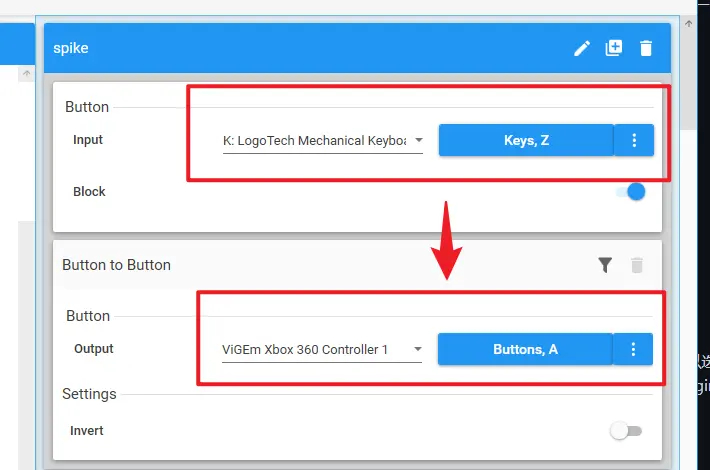710x470 pixels.
Task: Open the ViGEm Xbox 360 Controller dropdown
Action: (322, 350)
